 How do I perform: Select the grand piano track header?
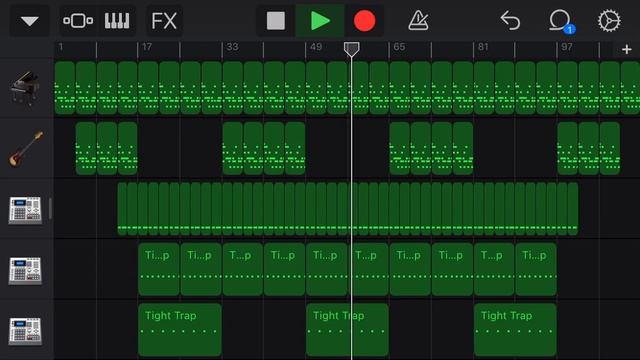tap(25, 88)
